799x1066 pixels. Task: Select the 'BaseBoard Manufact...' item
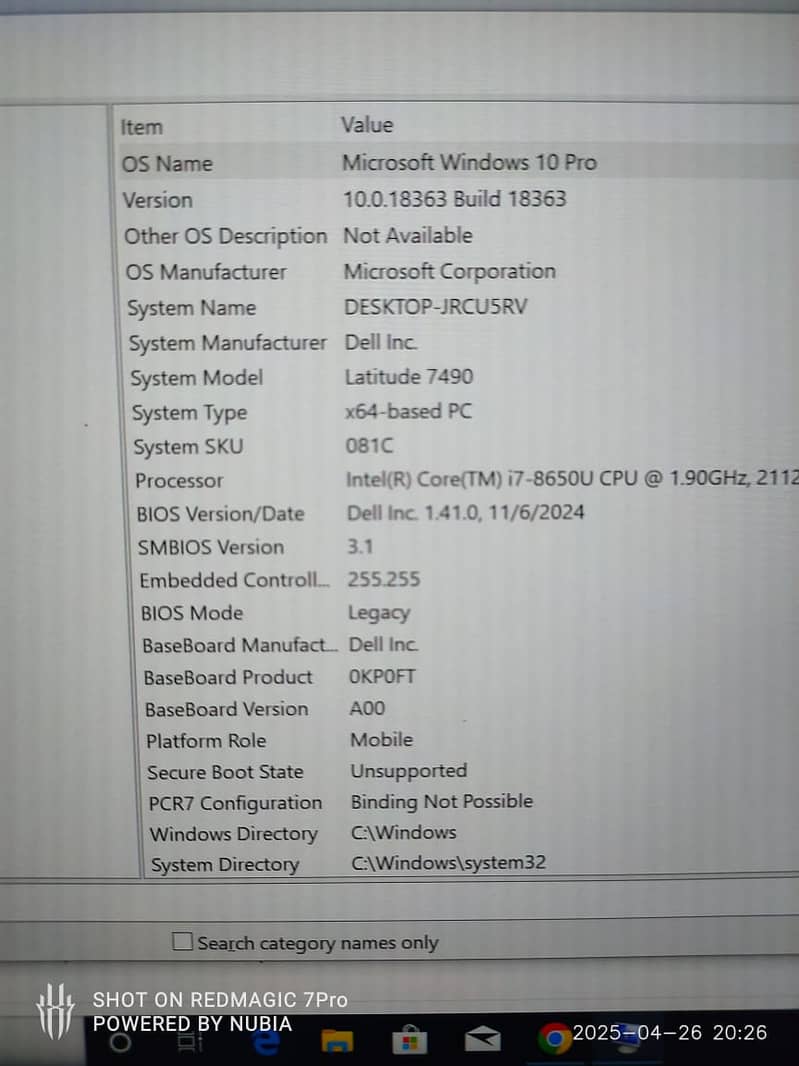click(x=240, y=645)
